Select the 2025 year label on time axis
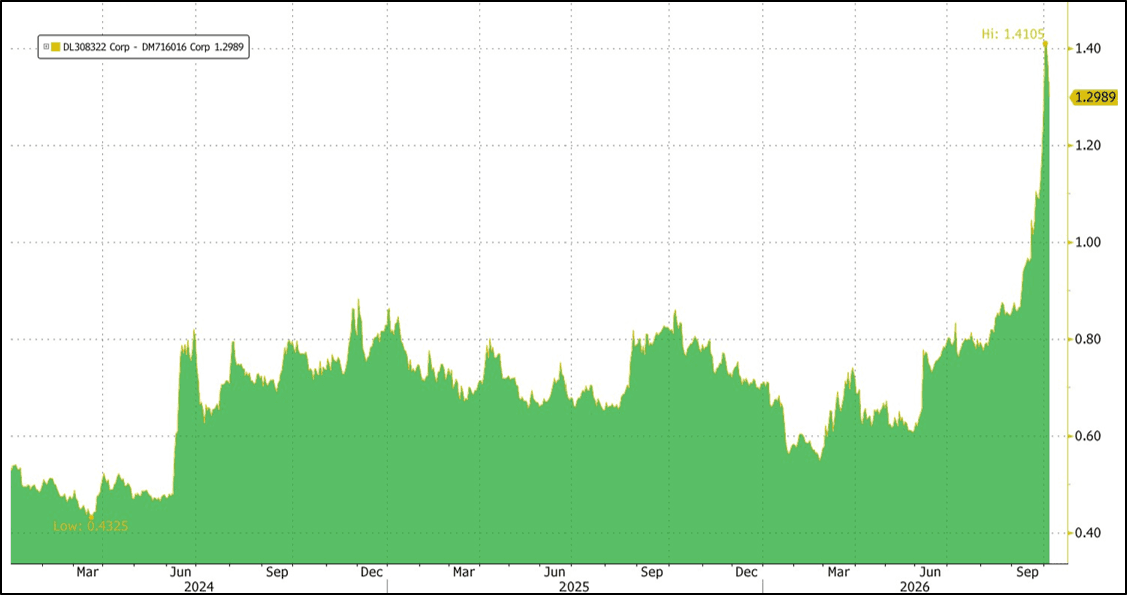 click(x=574, y=586)
